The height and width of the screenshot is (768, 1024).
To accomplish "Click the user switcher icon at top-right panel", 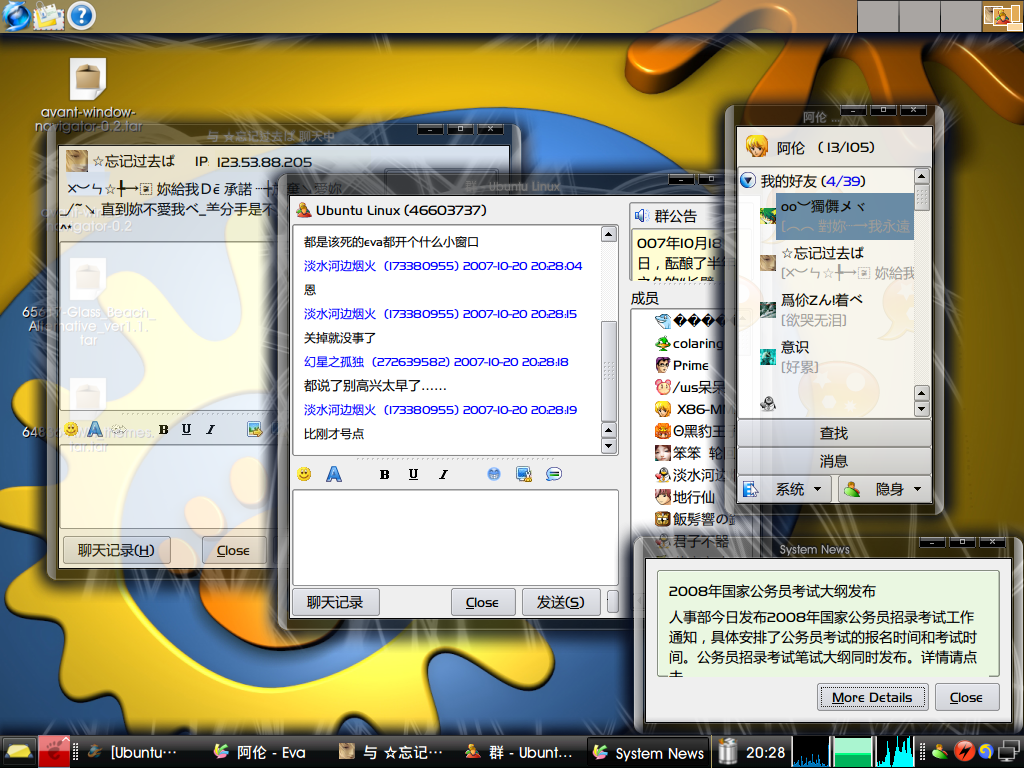I will 1002,16.
